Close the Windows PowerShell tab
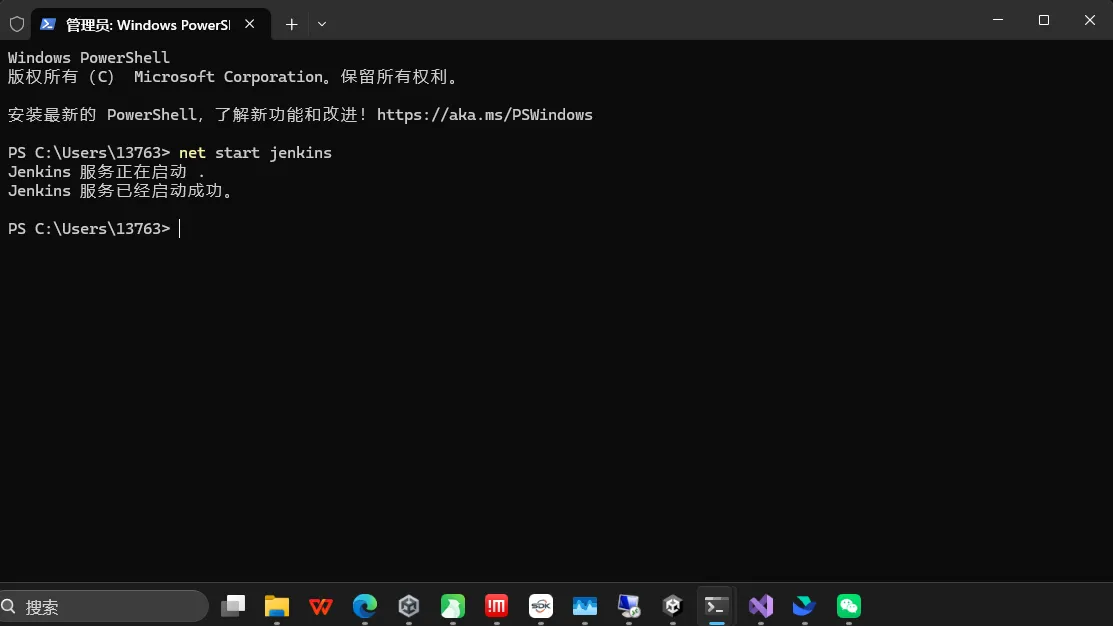This screenshot has height=626, width=1113. (x=250, y=24)
